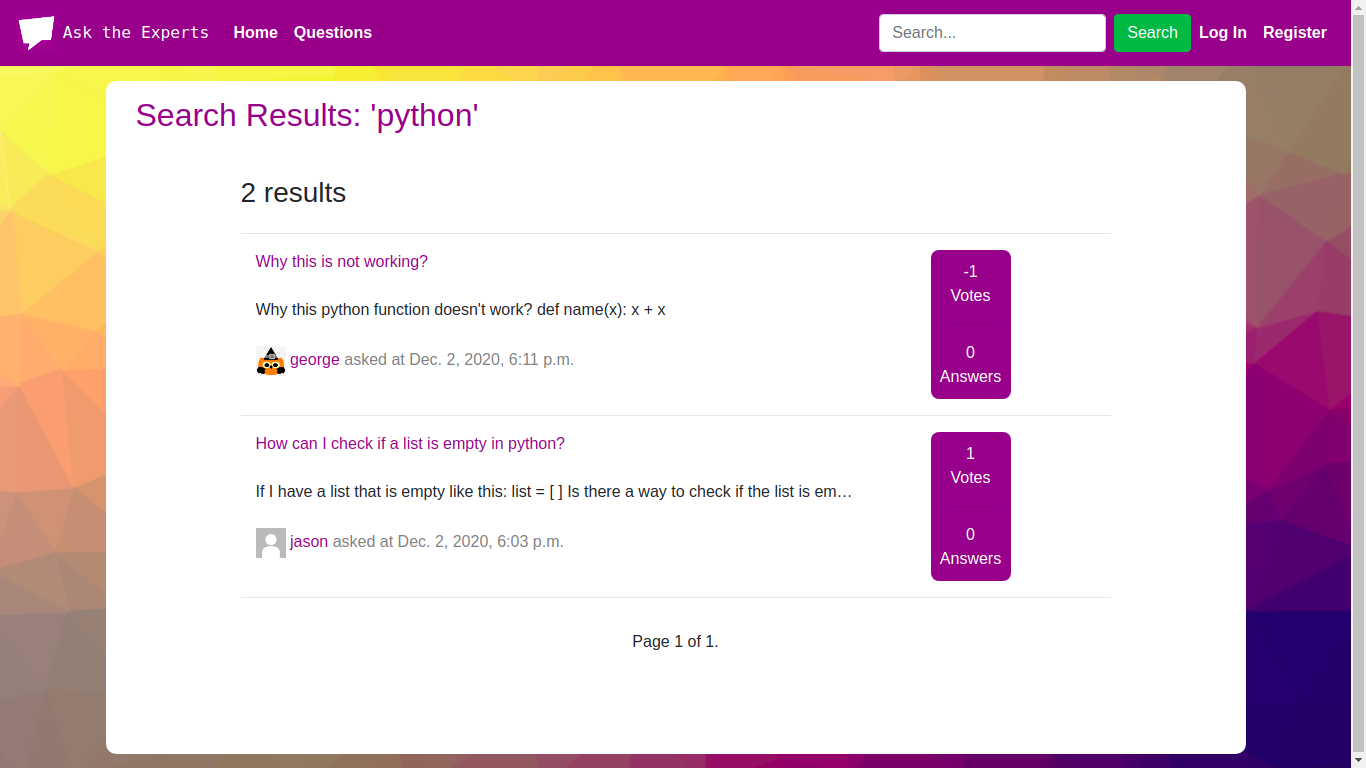Open 'How can I check if a list is empty in python?'
1366x768 pixels.
(410, 444)
